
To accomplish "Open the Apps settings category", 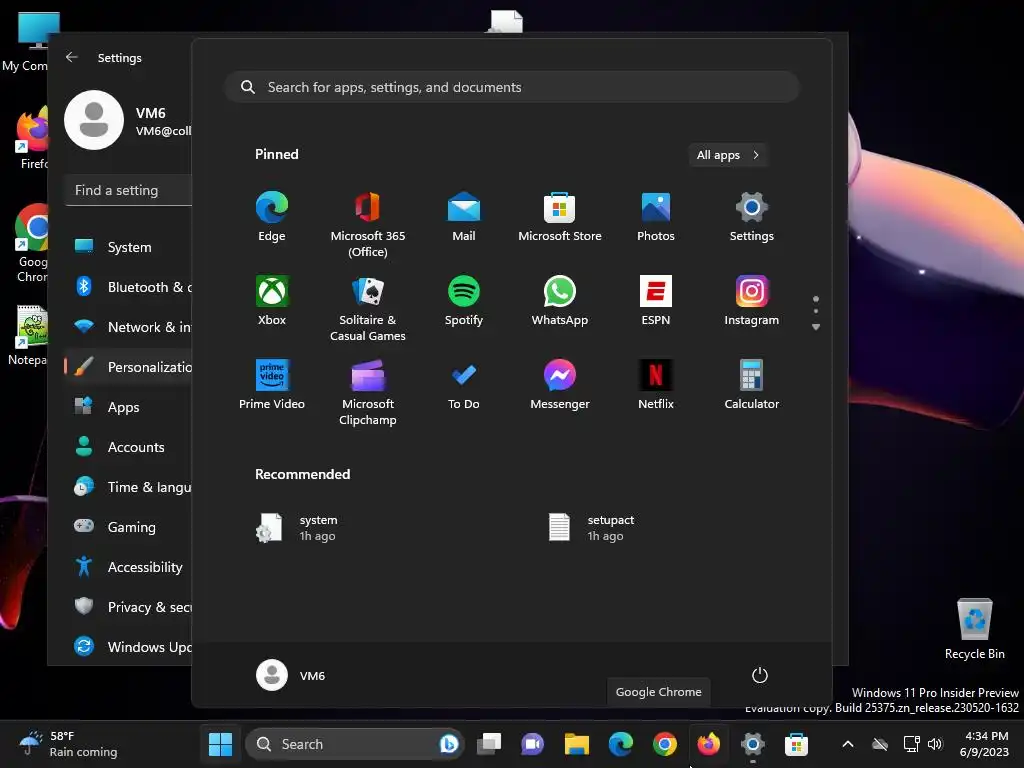I will pyautogui.click(x=129, y=407).
